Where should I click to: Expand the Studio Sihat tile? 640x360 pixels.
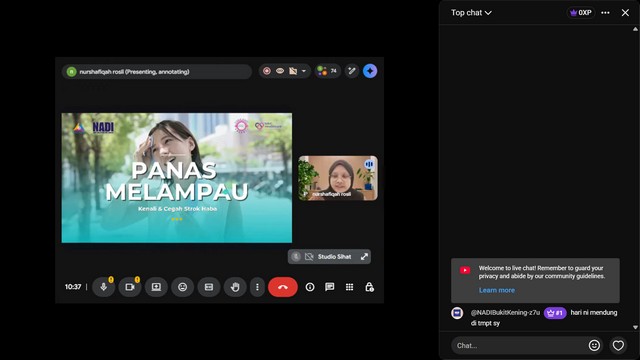[x=364, y=257]
